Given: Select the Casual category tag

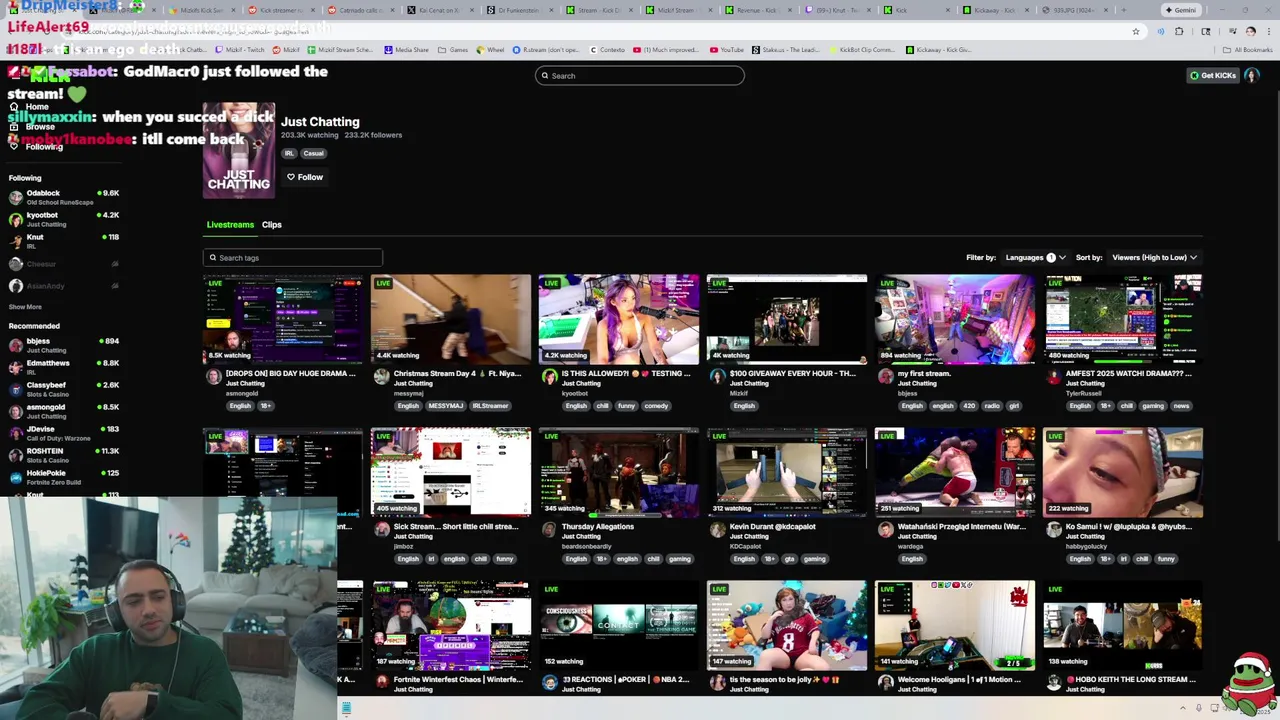Looking at the screenshot, I should (x=314, y=153).
